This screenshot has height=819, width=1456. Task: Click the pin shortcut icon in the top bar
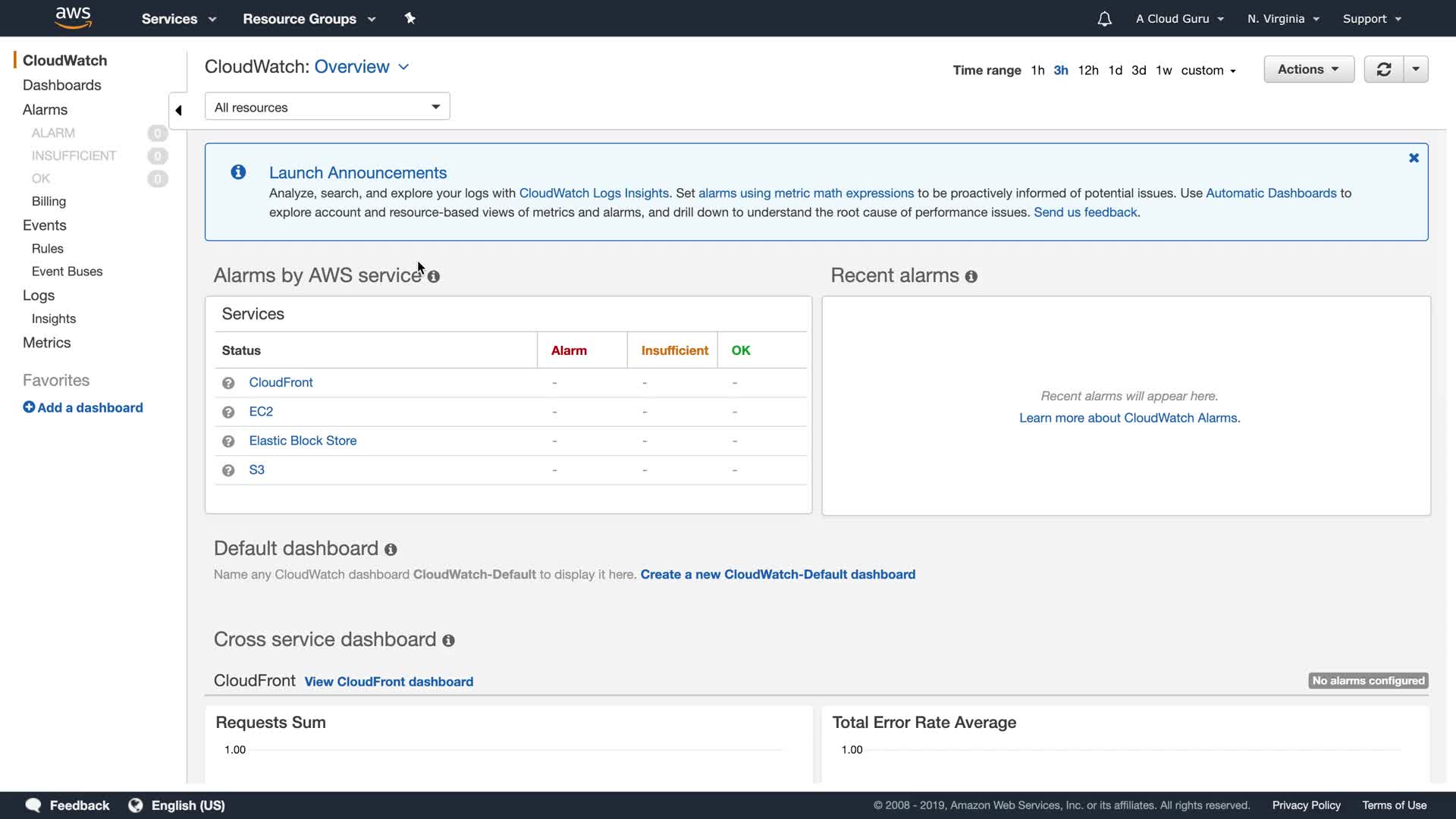point(410,18)
